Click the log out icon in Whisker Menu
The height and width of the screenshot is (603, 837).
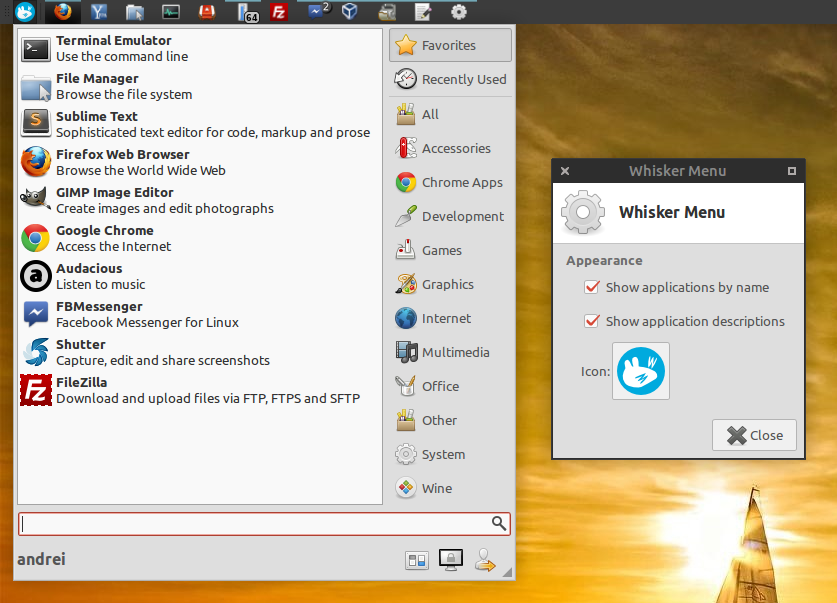[485, 559]
